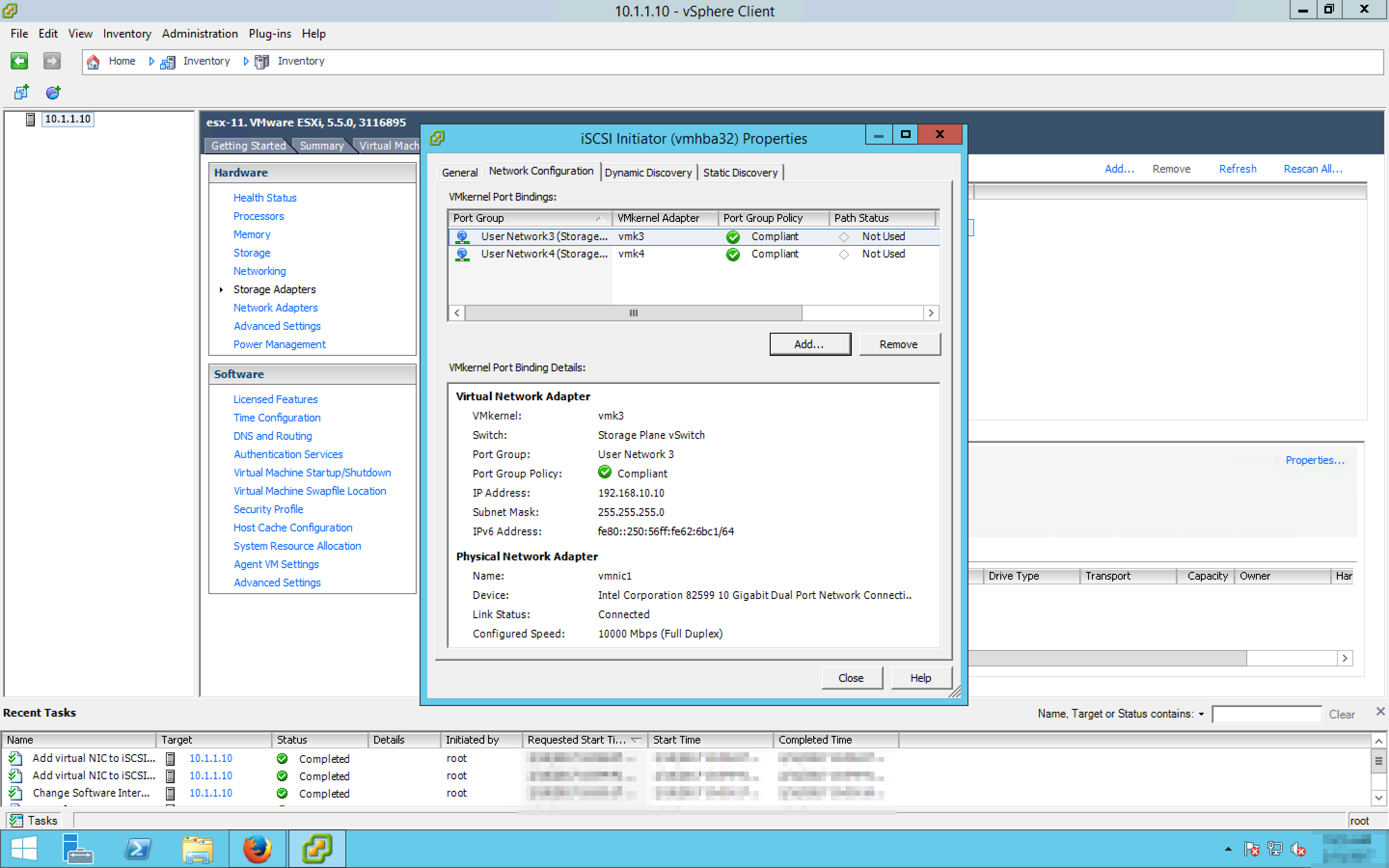Viewport: 1389px width, 868px height.
Task: Open the Administration menu
Action: pos(200,33)
